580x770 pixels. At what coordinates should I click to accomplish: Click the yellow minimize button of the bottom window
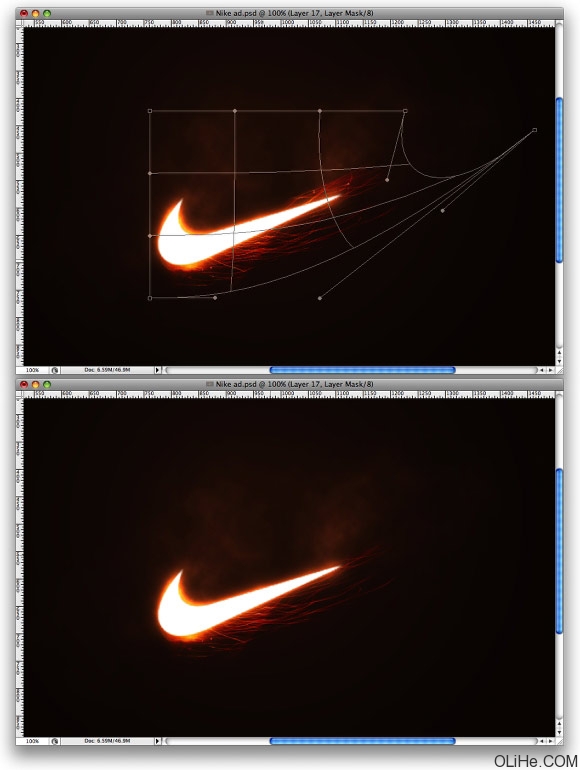pos(35,385)
